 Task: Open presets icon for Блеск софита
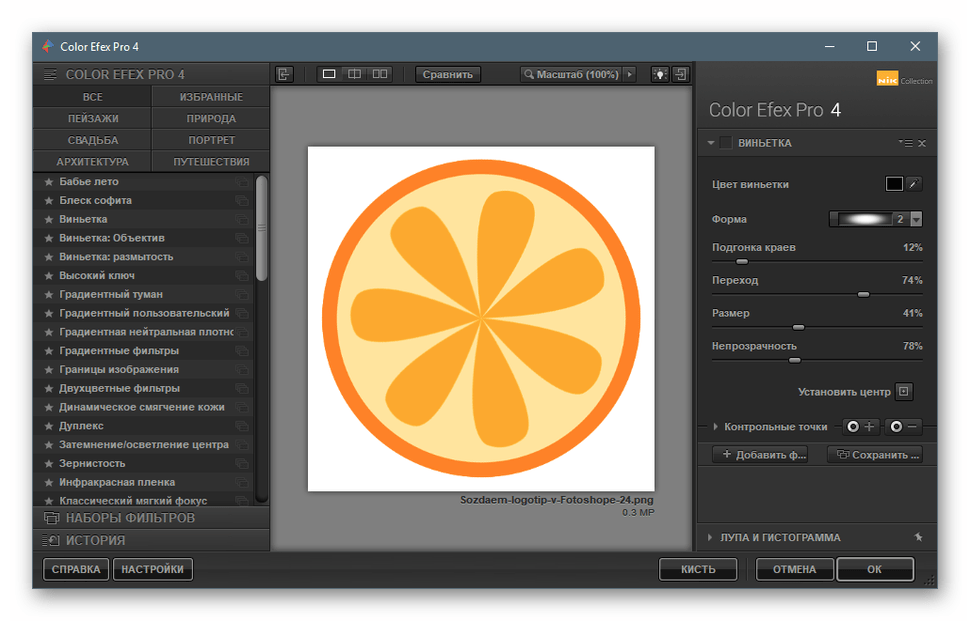[242, 200]
